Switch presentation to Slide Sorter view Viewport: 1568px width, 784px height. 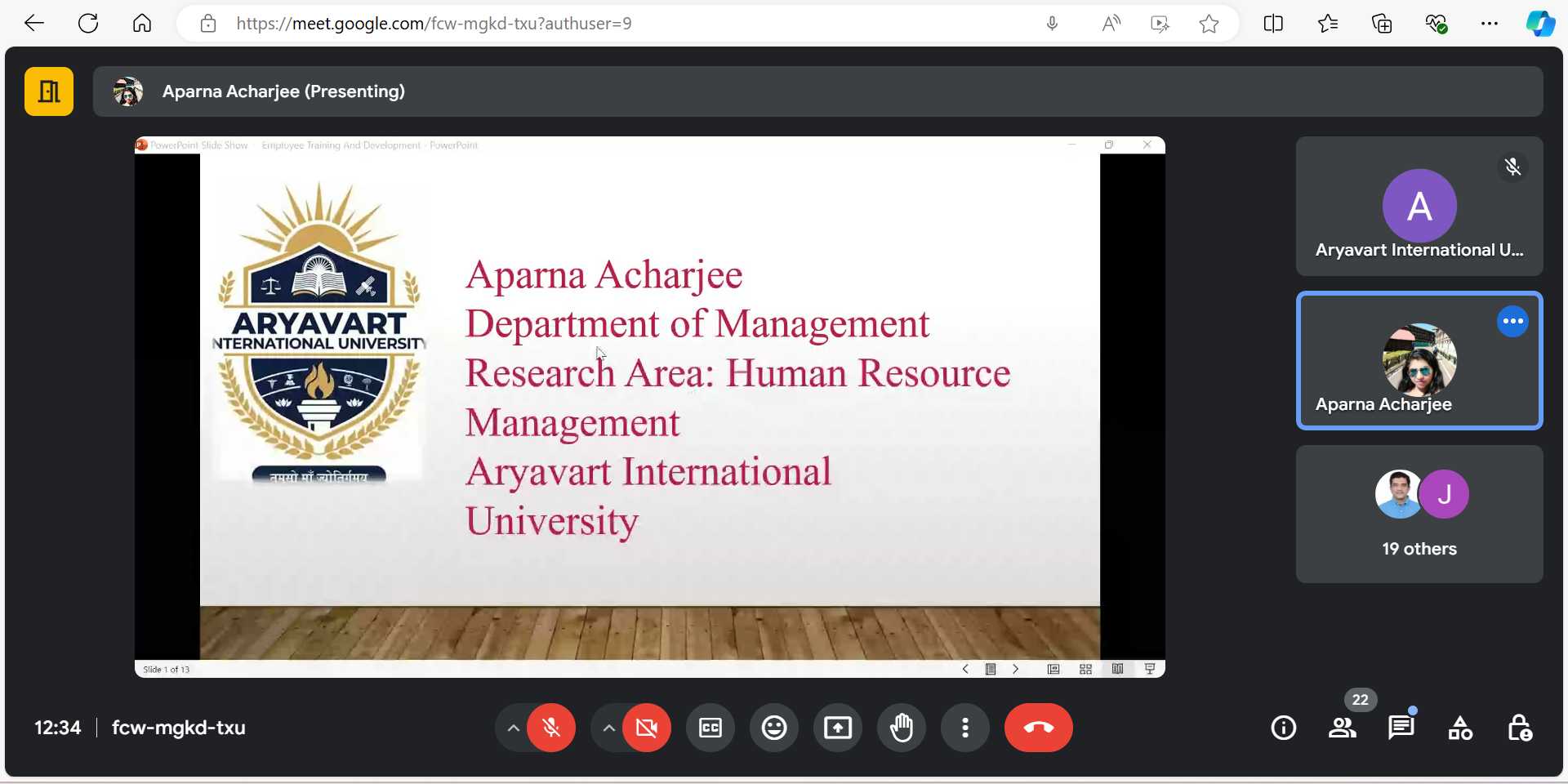1085,669
